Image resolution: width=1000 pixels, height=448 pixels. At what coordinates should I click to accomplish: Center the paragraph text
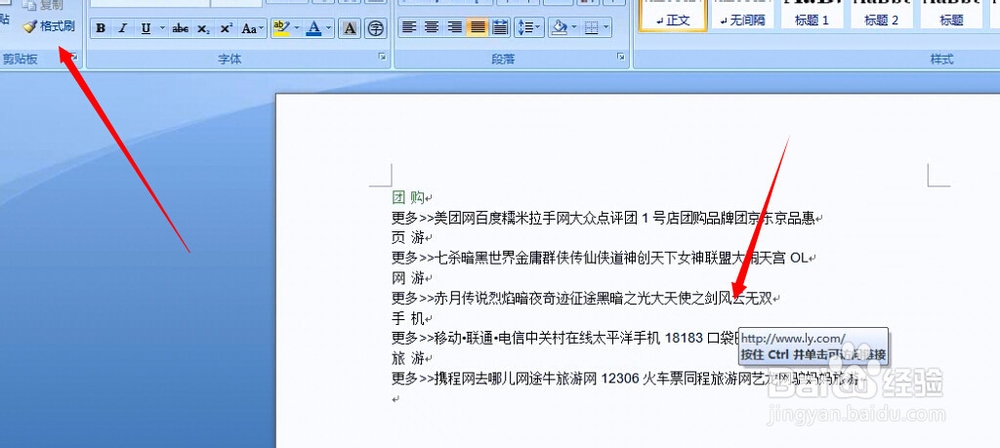coord(432,27)
